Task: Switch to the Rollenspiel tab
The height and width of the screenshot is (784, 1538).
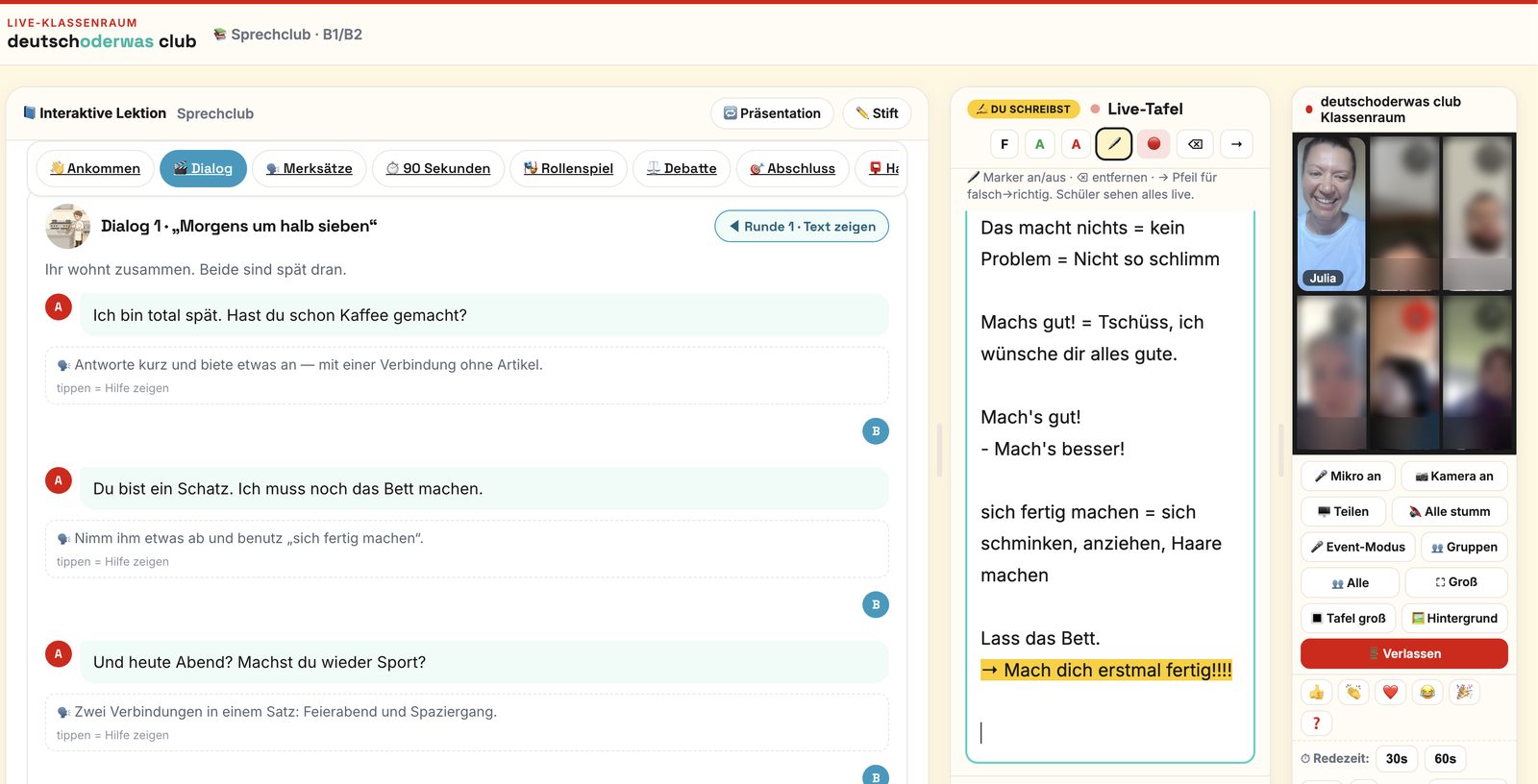Action: coord(568,169)
